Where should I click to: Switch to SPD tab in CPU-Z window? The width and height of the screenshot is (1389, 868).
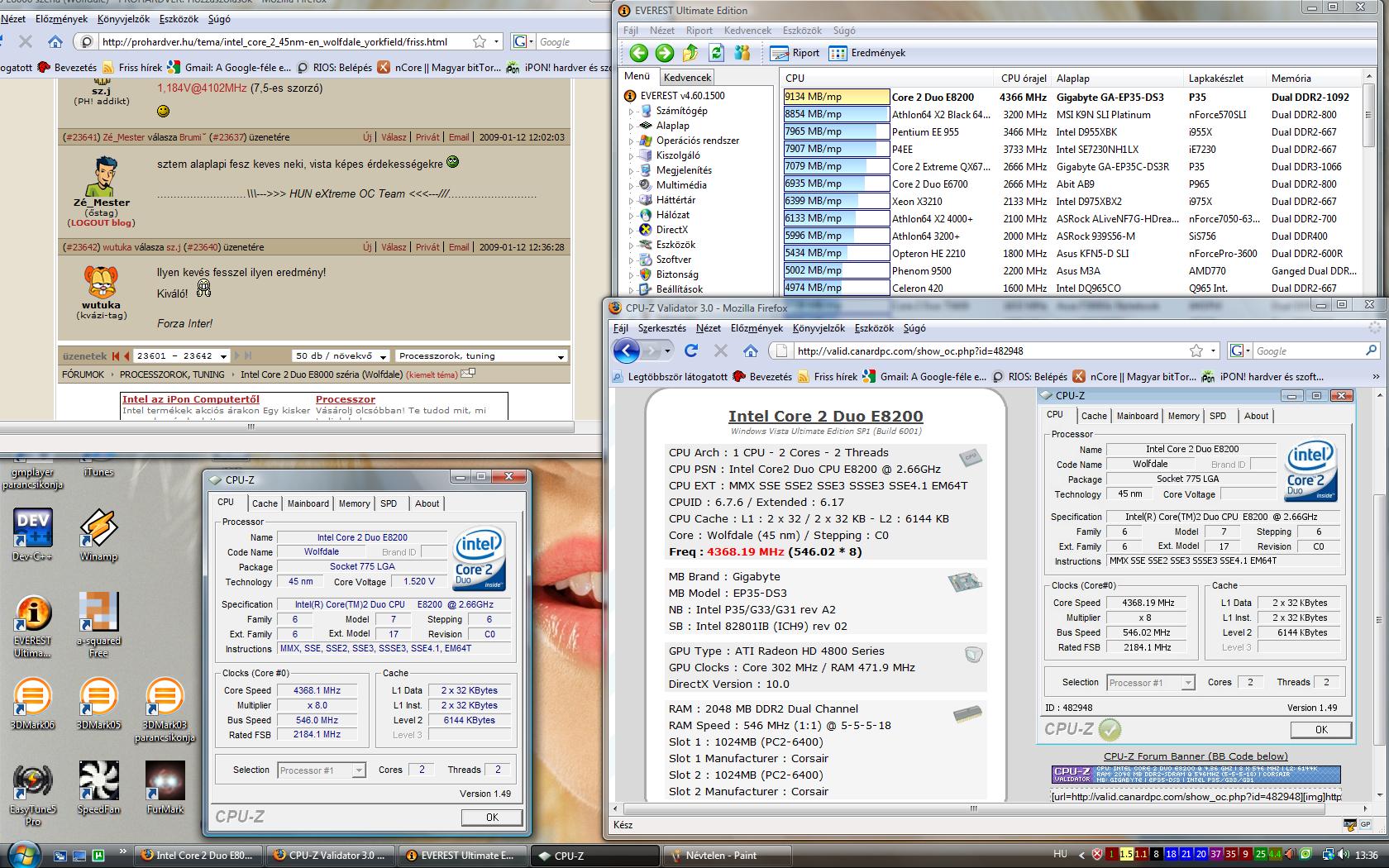[389, 503]
